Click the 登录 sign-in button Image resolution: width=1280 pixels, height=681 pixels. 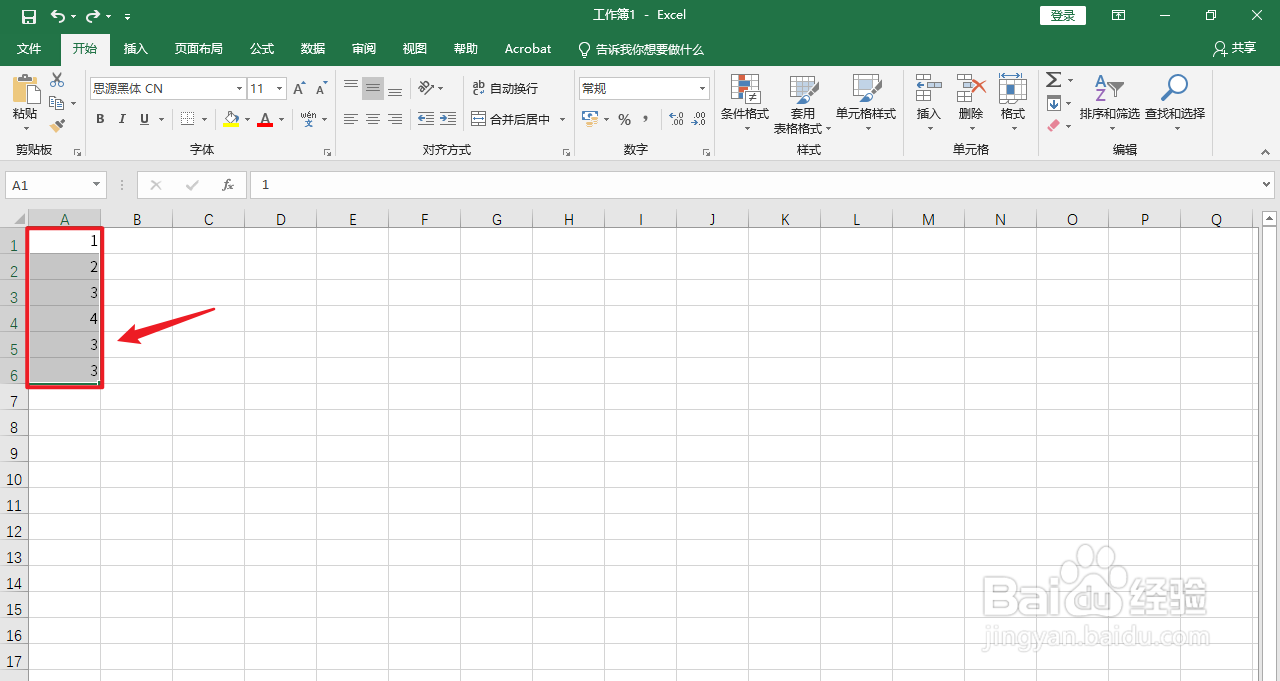click(1063, 15)
